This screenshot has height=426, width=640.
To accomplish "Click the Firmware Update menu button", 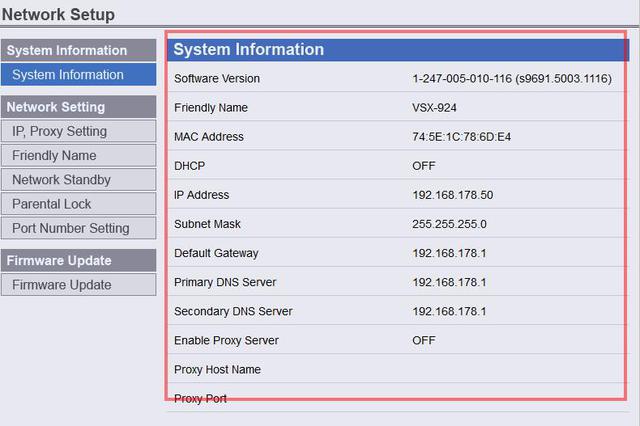I will pos(79,285).
